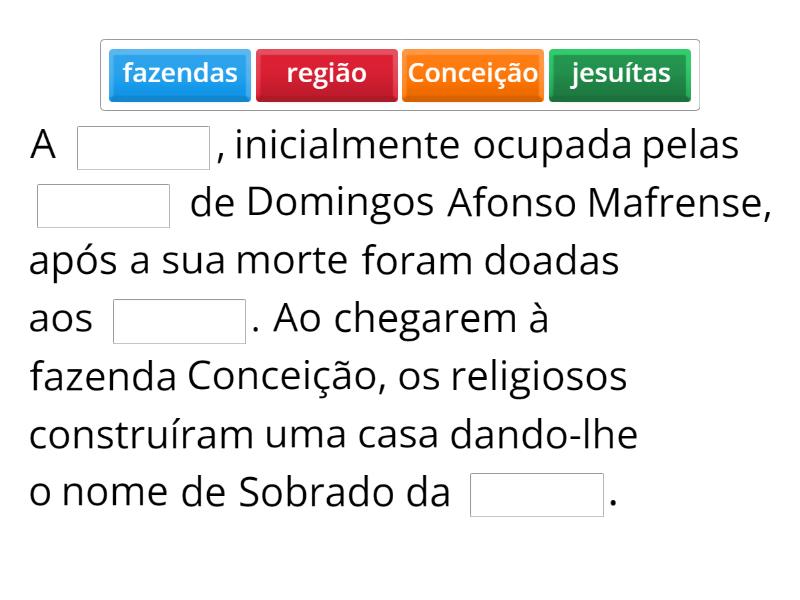Screen dimensions: 800x600
Task: Click the empty blank after "aos"
Action: pos(180,321)
